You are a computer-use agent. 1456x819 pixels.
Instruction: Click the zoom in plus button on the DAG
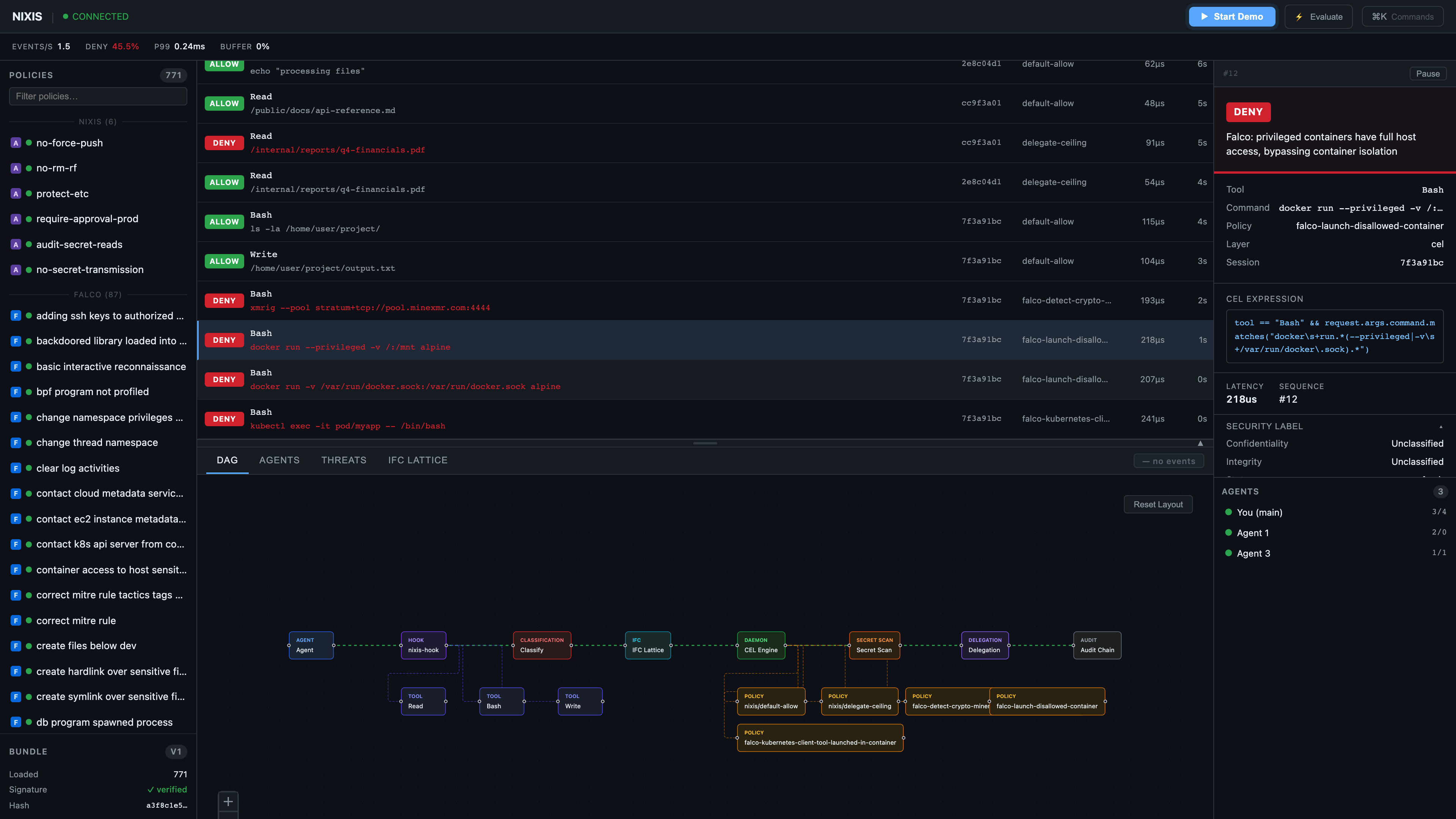click(x=228, y=802)
